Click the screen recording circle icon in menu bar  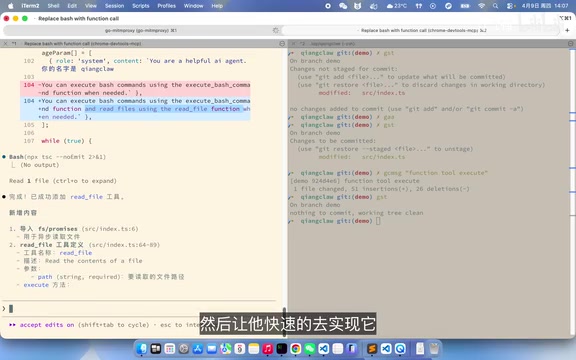328,6
